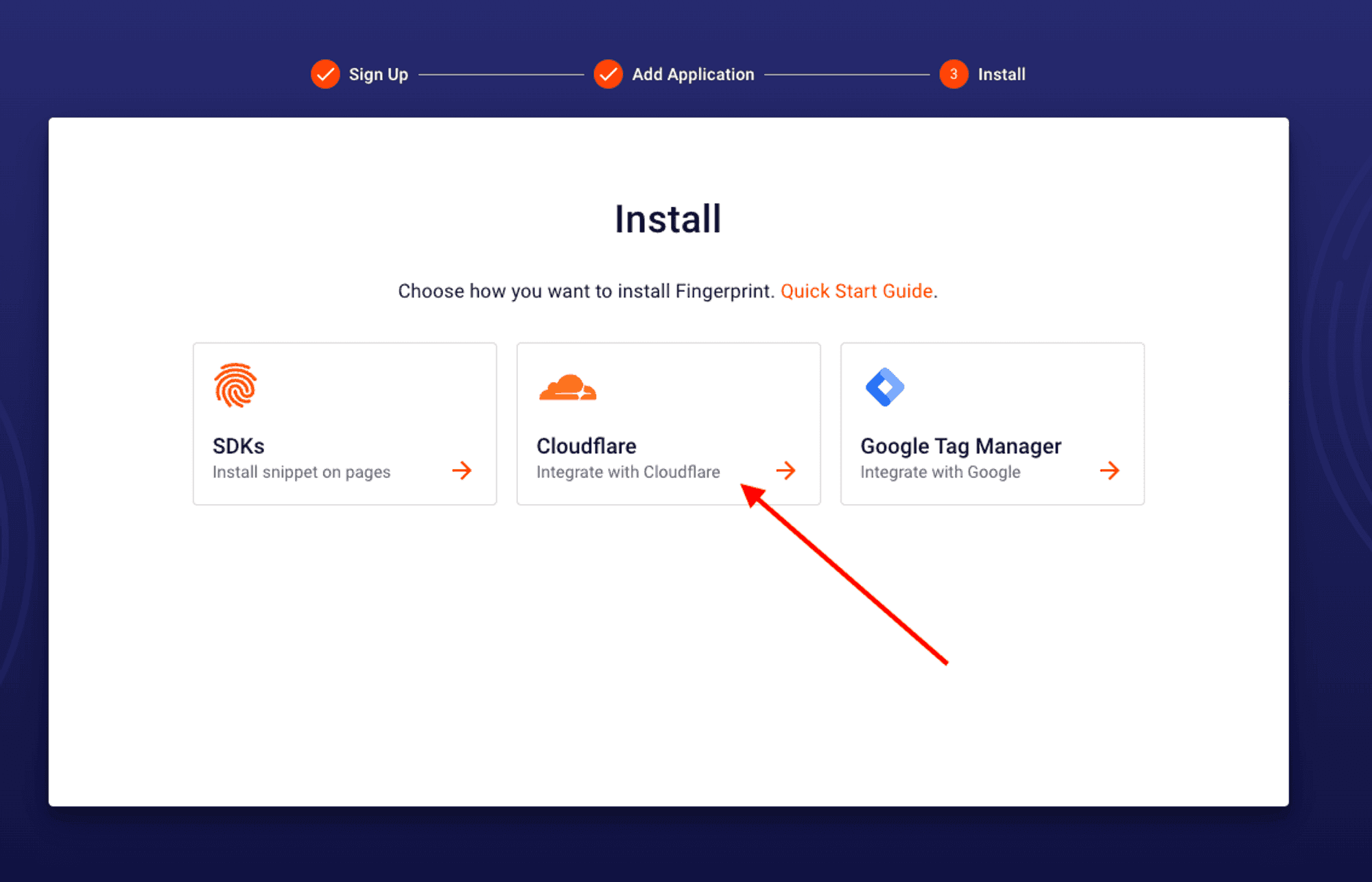This screenshot has width=1372, height=882.
Task: Choose the Cloudflare card title
Action: point(587,446)
